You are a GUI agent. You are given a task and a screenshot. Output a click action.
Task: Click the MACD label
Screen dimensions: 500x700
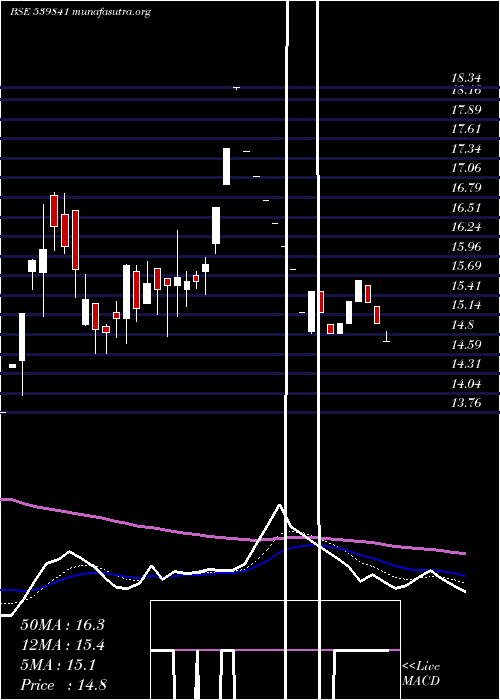click(x=421, y=681)
